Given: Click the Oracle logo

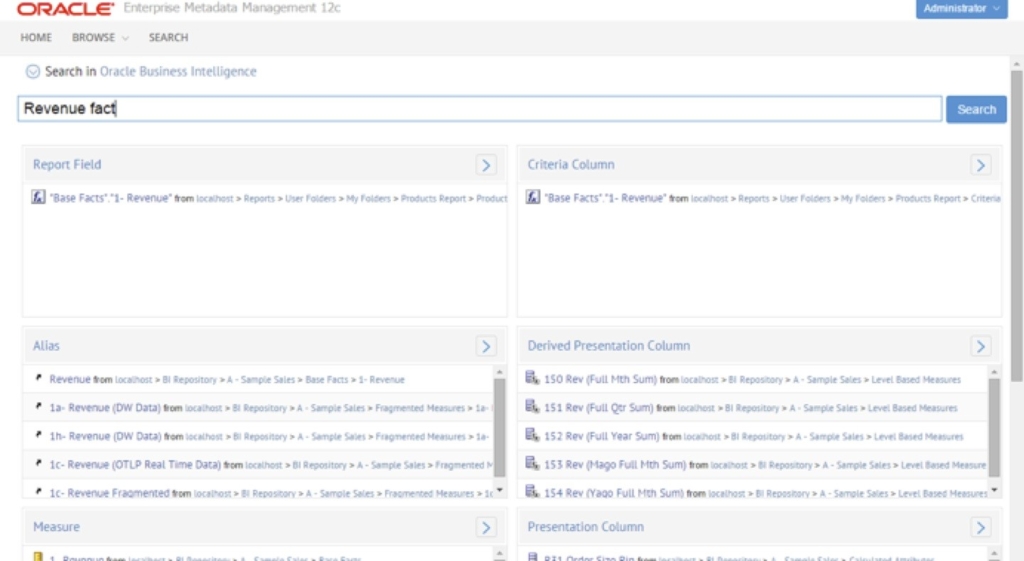Looking at the screenshot, I should (x=65, y=8).
